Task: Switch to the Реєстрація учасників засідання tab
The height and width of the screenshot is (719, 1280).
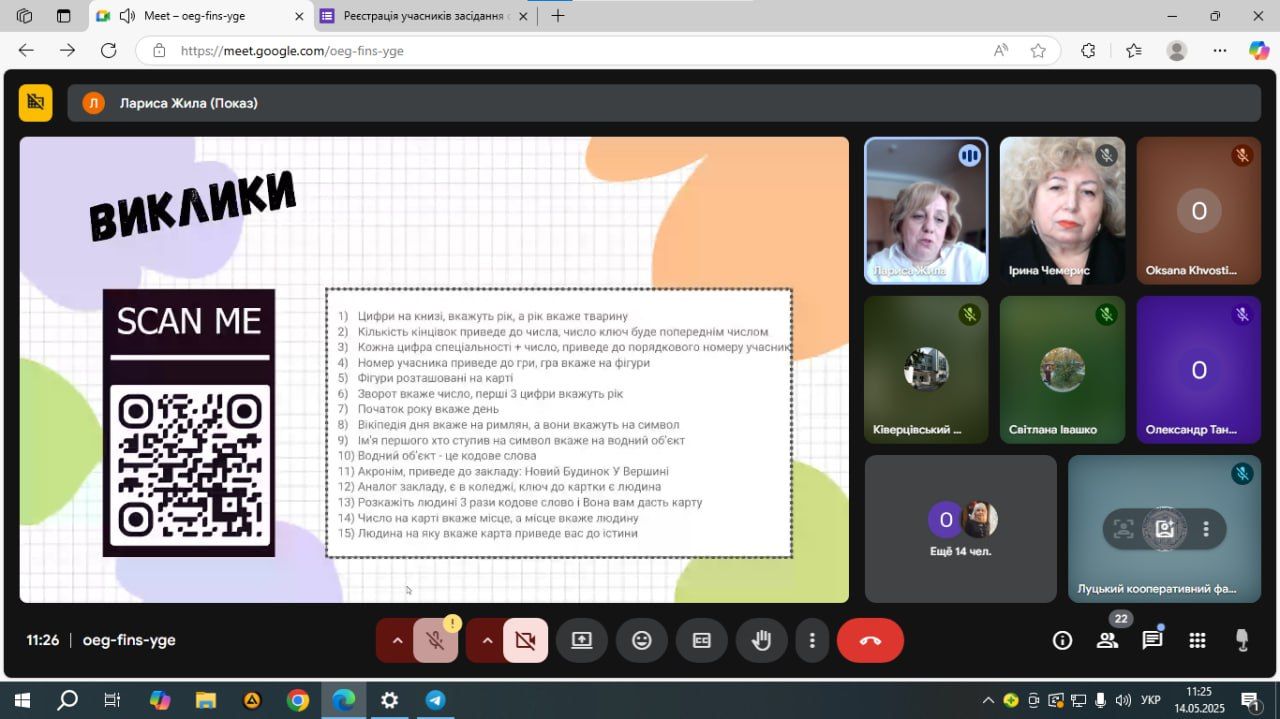Action: [x=426, y=16]
